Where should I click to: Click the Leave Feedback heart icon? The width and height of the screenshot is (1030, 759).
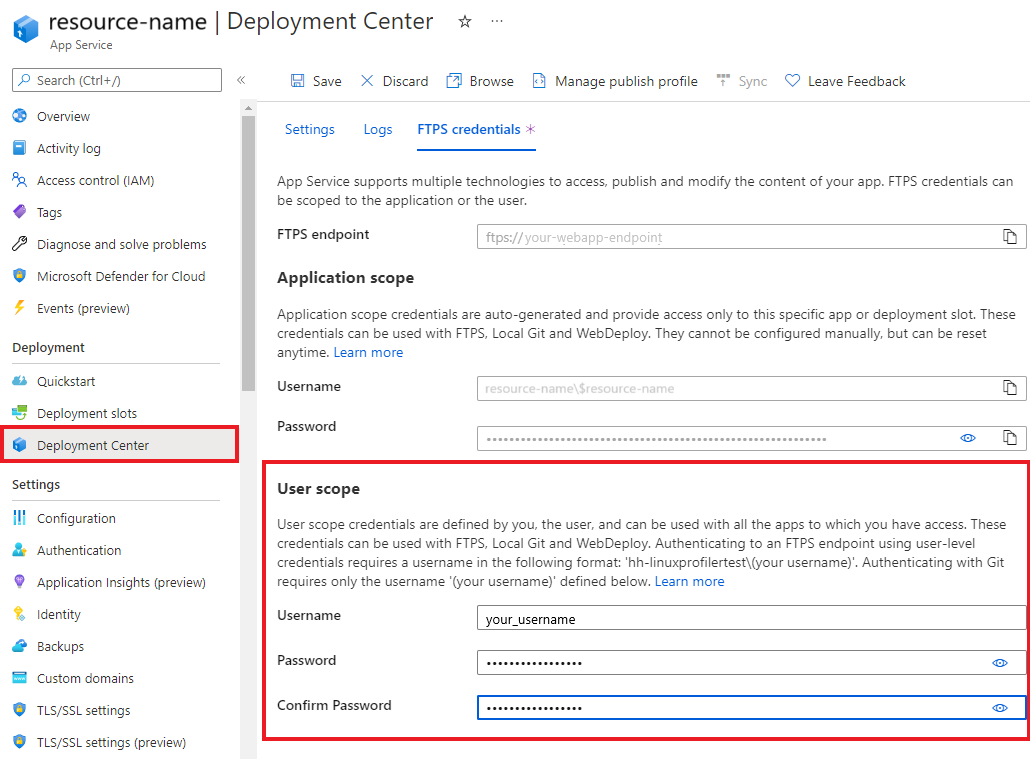coord(792,81)
